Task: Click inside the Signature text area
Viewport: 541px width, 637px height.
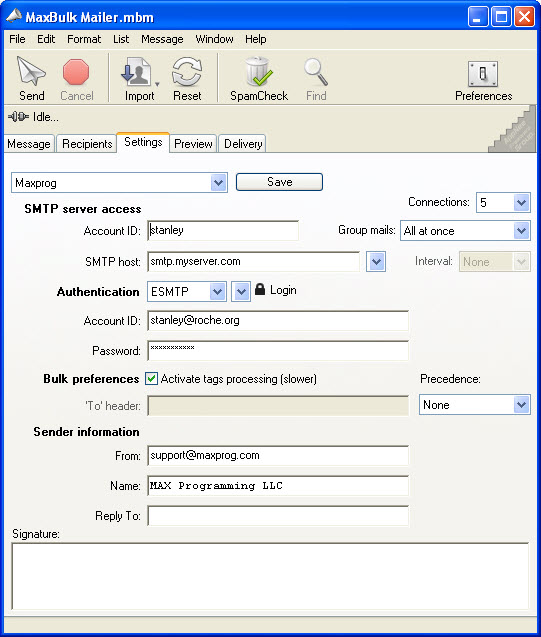Action: click(270, 576)
